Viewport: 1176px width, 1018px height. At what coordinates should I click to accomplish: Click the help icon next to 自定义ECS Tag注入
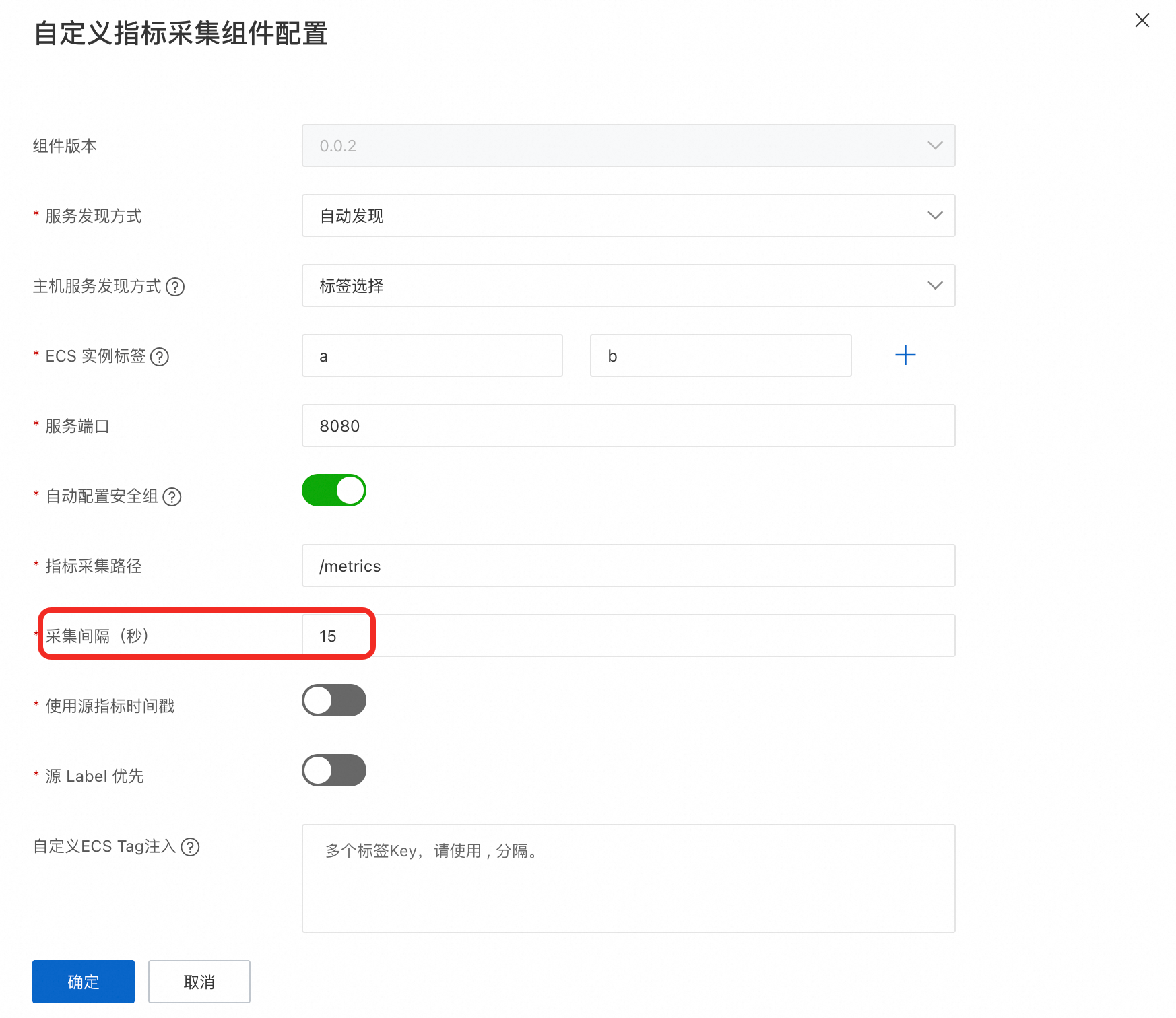(x=191, y=847)
